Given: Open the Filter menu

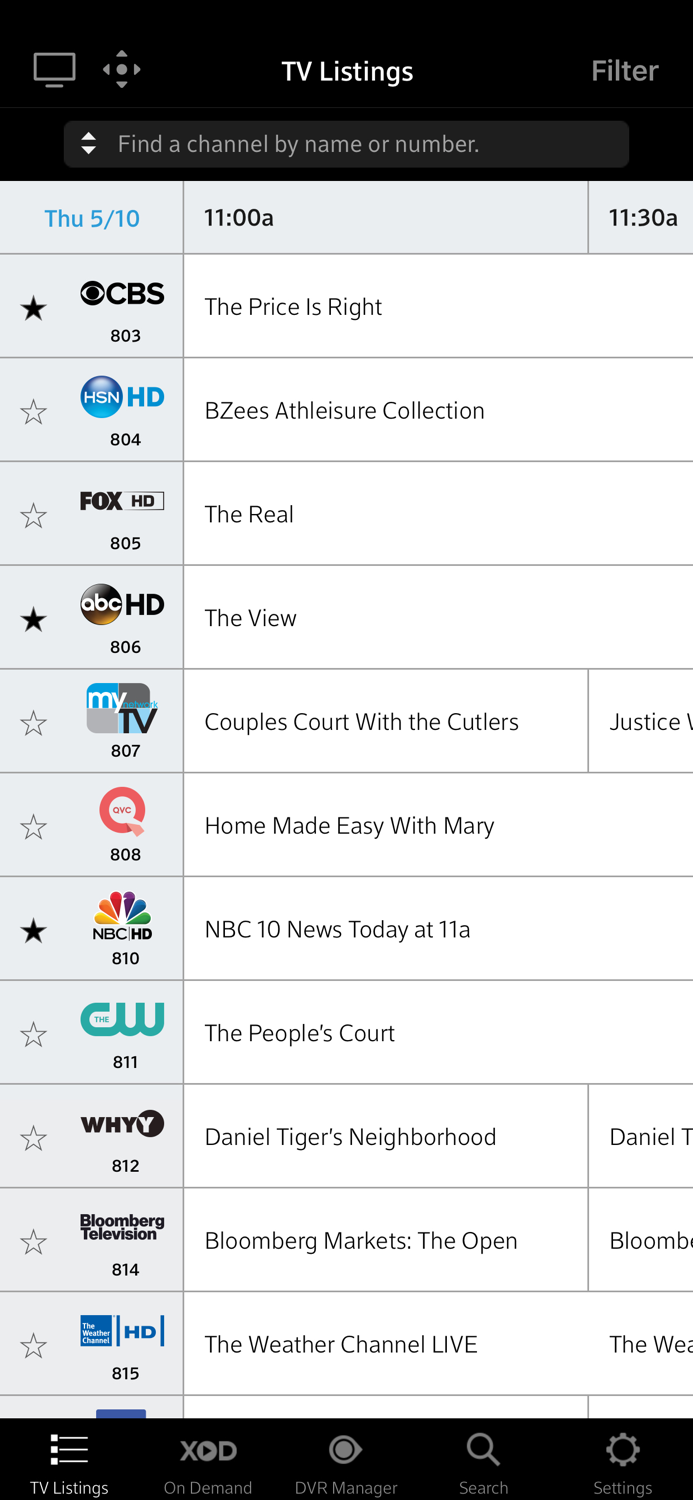Looking at the screenshot, I should [x=624, y=70].
